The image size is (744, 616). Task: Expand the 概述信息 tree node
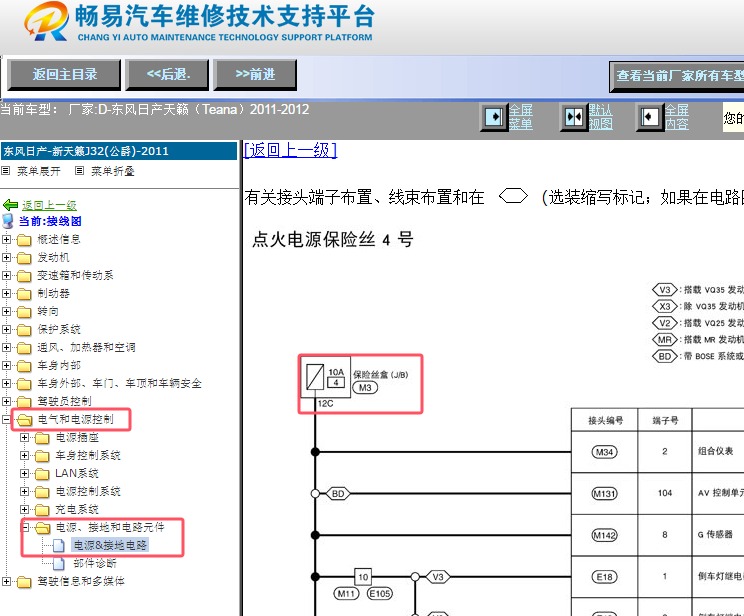6,239
